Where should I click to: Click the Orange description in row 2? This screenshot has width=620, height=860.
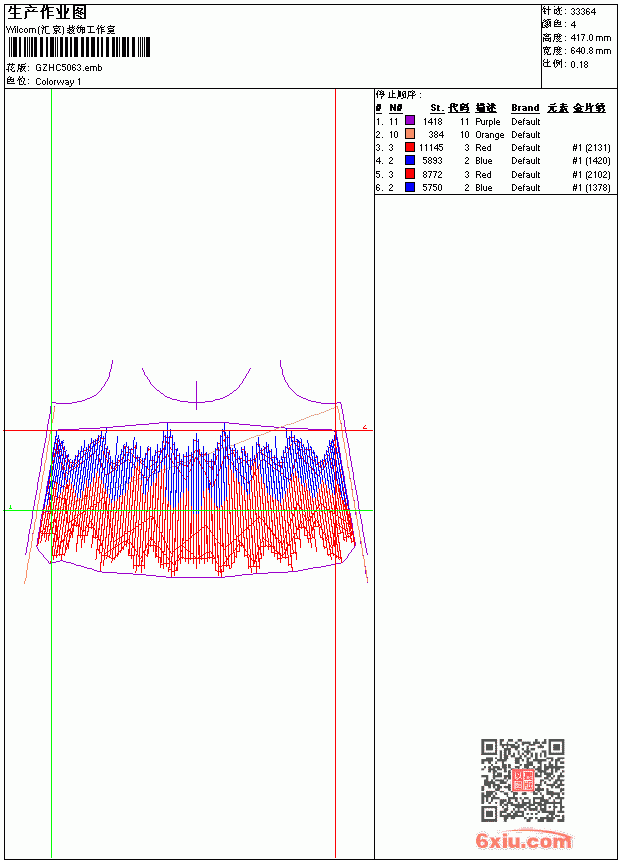489,135
